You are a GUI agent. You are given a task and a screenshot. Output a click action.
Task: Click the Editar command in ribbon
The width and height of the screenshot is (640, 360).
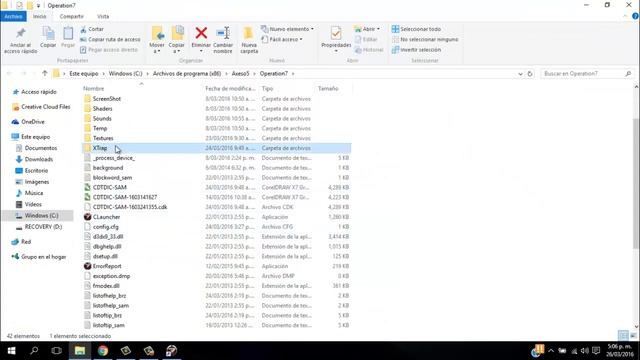pos(366,40)
